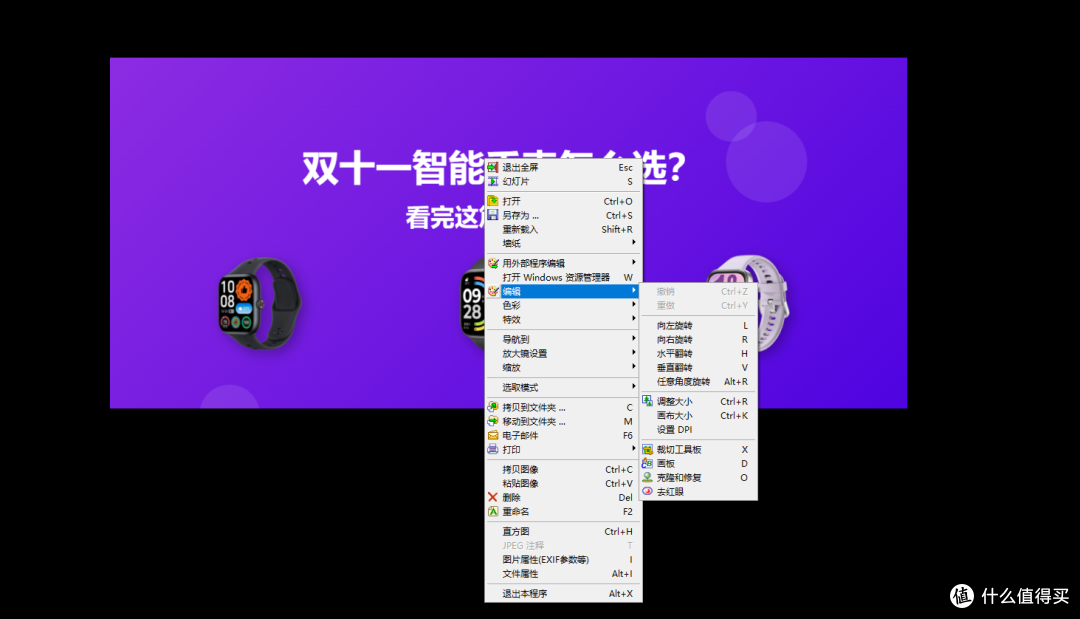This screenshot has height=619, width=1080.
Task: Expand the 缩放 zoom submenu
Action: click(563, 368)
